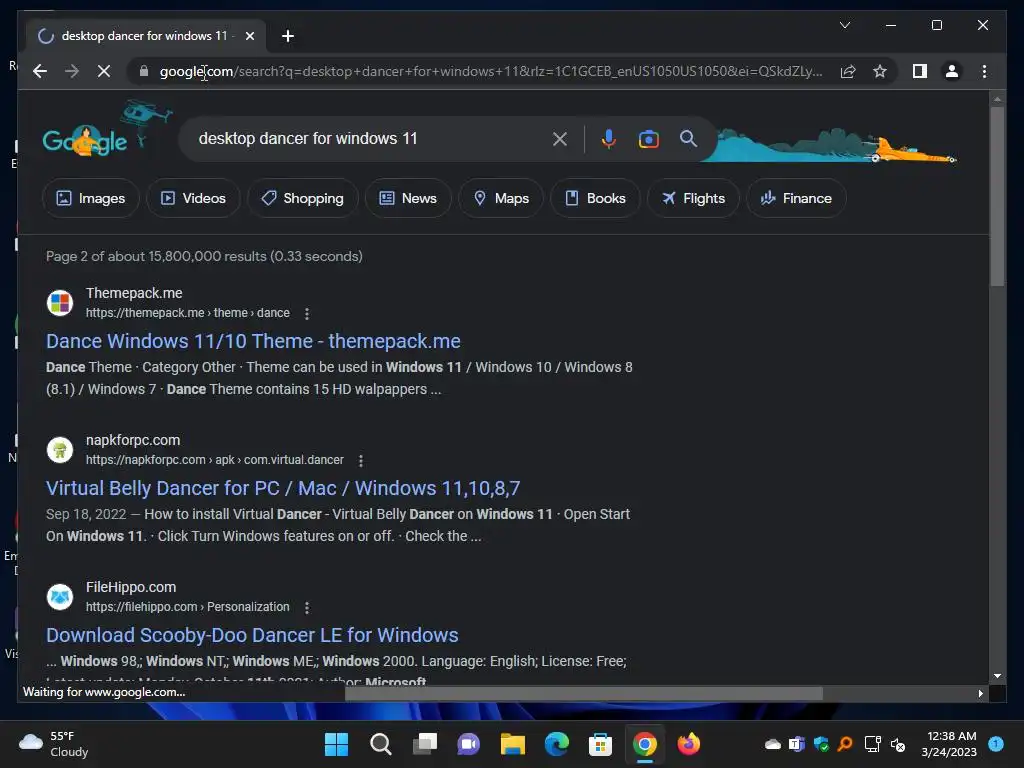Screen dimensions: 1024x768
Task: Open File Explorer from the taskbar
Action: click(x=513, y=744)
